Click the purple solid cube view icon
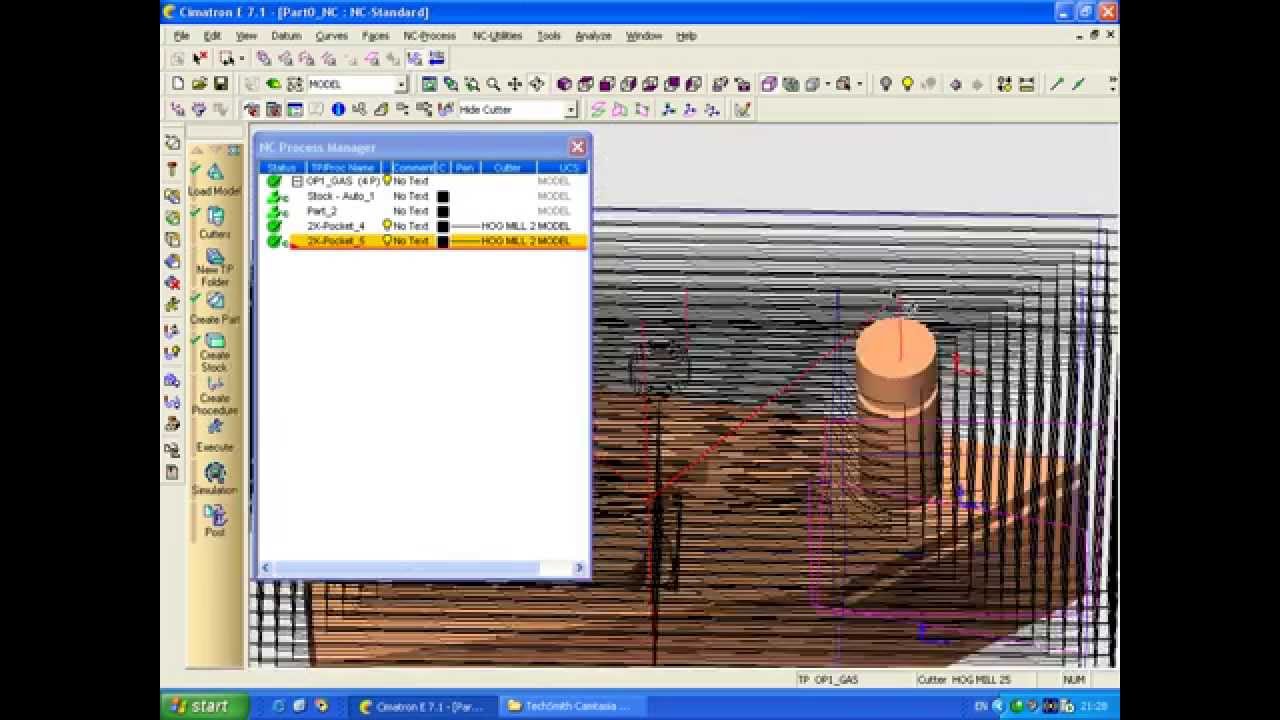This screenshot has height=720, width=1280. [x=564, y=84]
